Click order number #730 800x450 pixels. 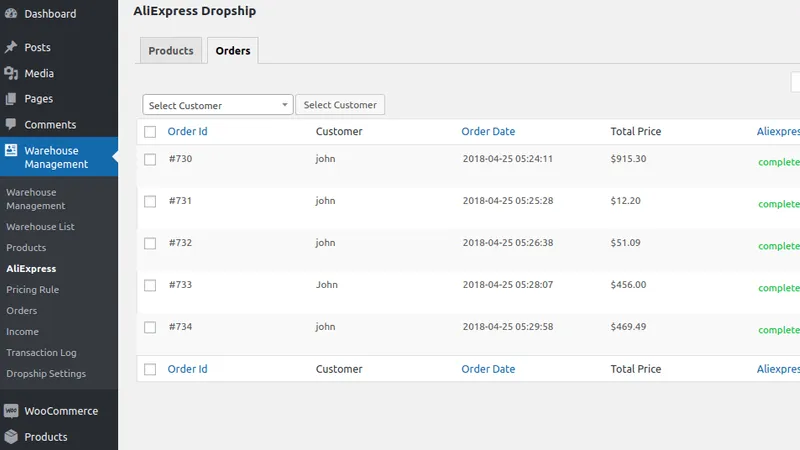[x=181, y=159]
